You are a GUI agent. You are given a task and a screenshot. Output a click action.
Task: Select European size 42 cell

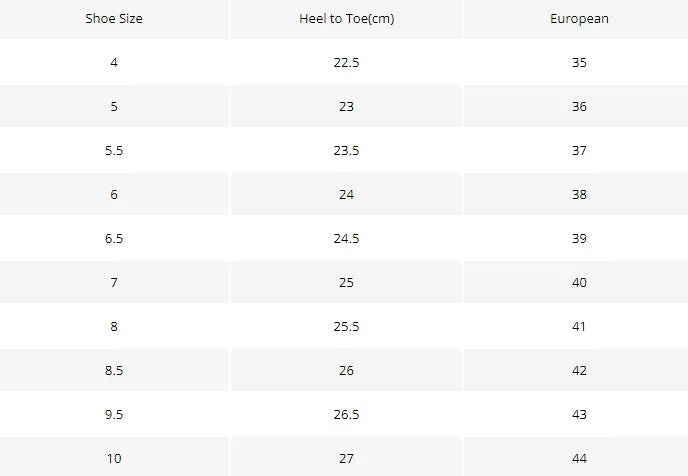coord(576,370)
